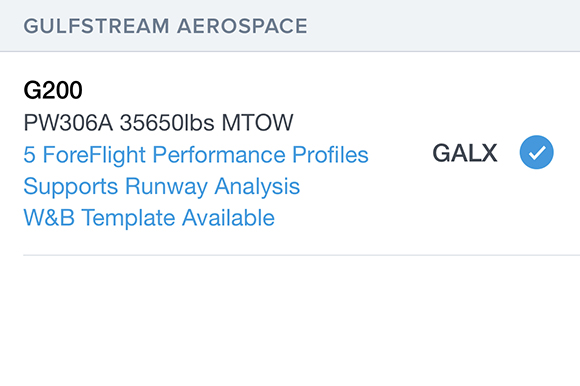The width and height of the screenshot is (580, 386).
Task: Click the word Available in the template link
Action: [x=228, y=217]
